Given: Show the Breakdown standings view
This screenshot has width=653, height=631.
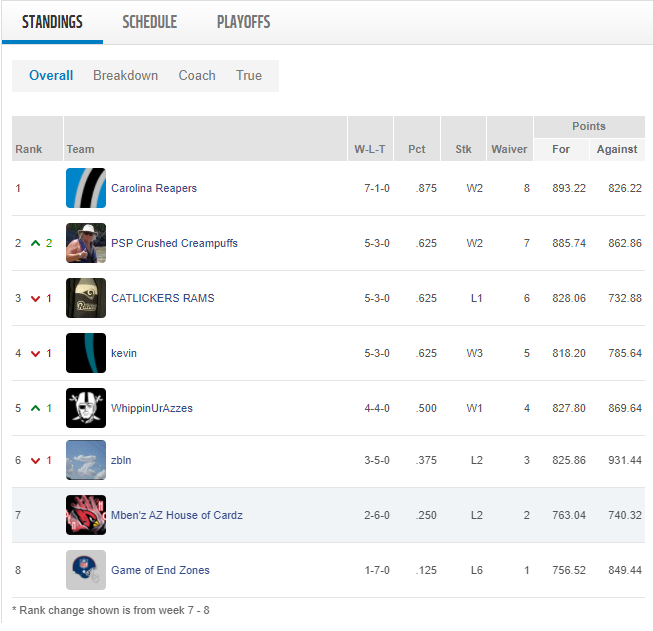Looking at the screenshot, I should 125,75.
